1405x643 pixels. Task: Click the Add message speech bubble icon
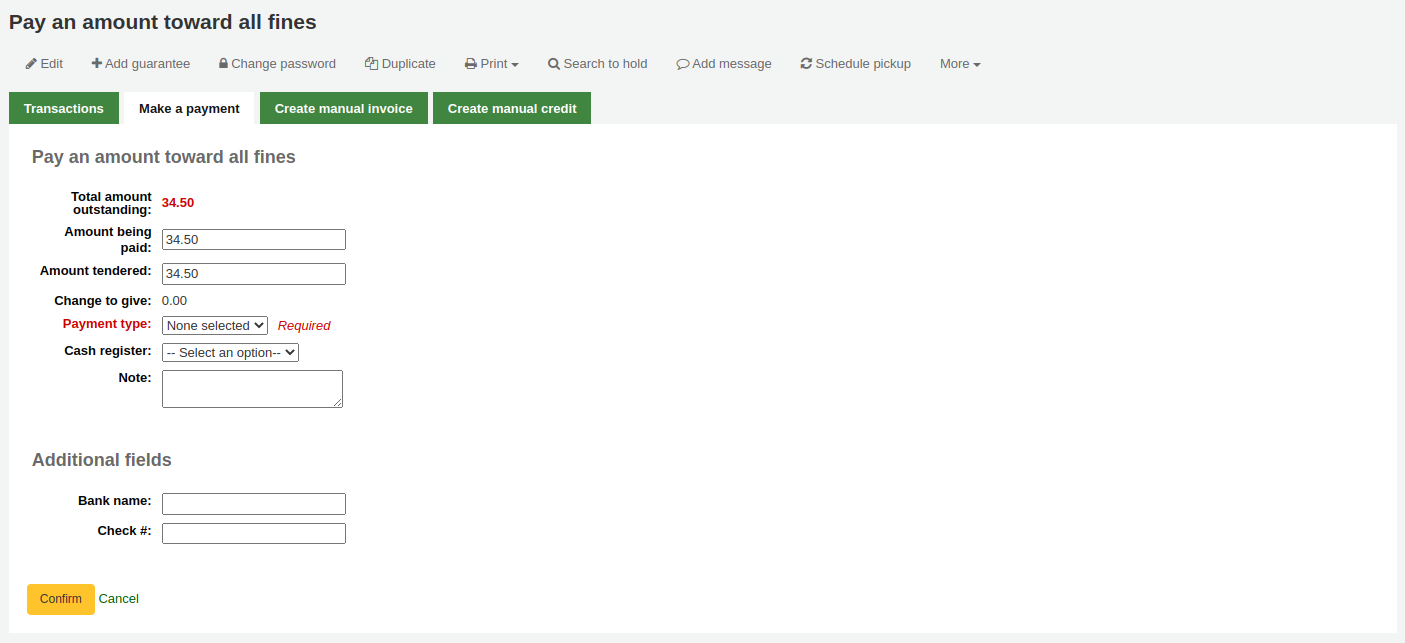point(683,64)
